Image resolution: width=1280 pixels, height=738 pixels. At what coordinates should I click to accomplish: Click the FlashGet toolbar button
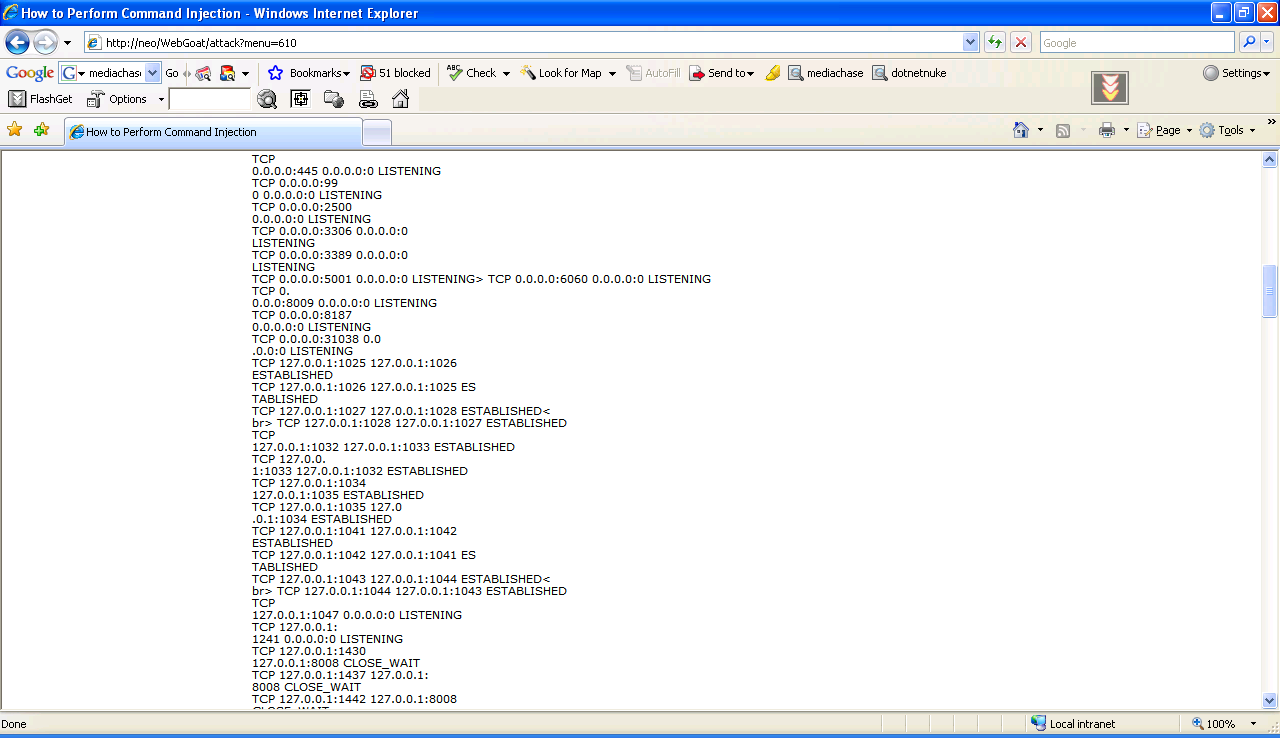pos(41,99)
